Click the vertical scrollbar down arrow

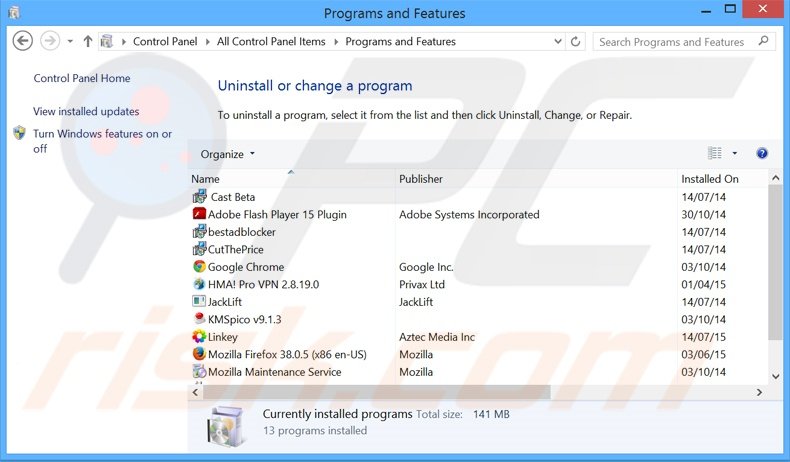click(775, 376)
